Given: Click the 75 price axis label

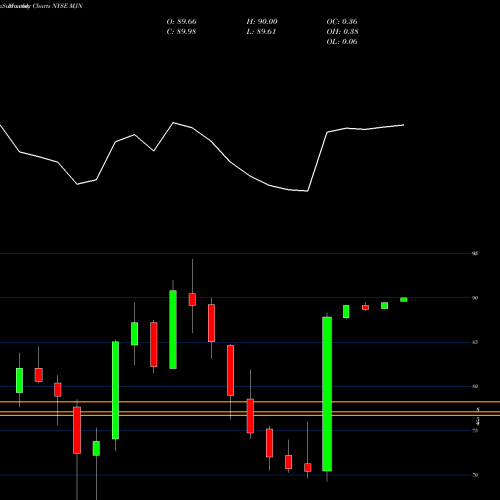Looking at the screenshot, I should 475,431.
